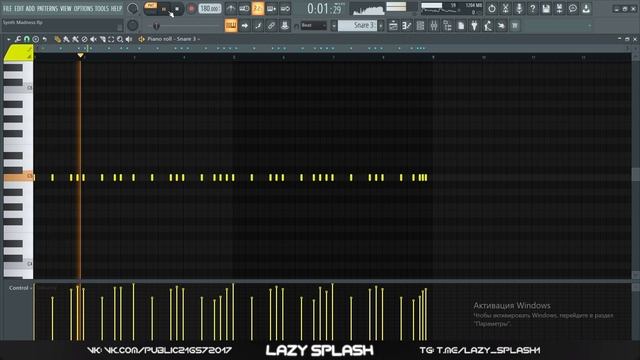Click the link icon in the recording panel
The height and width of the screenshot is (360, 640).
tap(271, 26)
